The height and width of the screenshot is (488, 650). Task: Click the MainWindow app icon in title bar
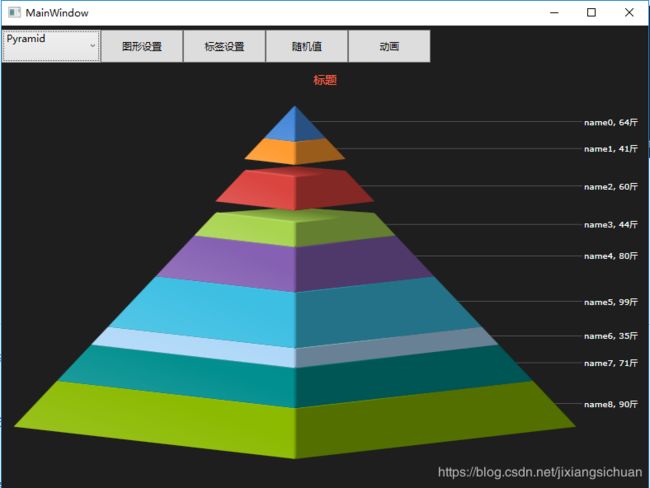tap(15, 12)
